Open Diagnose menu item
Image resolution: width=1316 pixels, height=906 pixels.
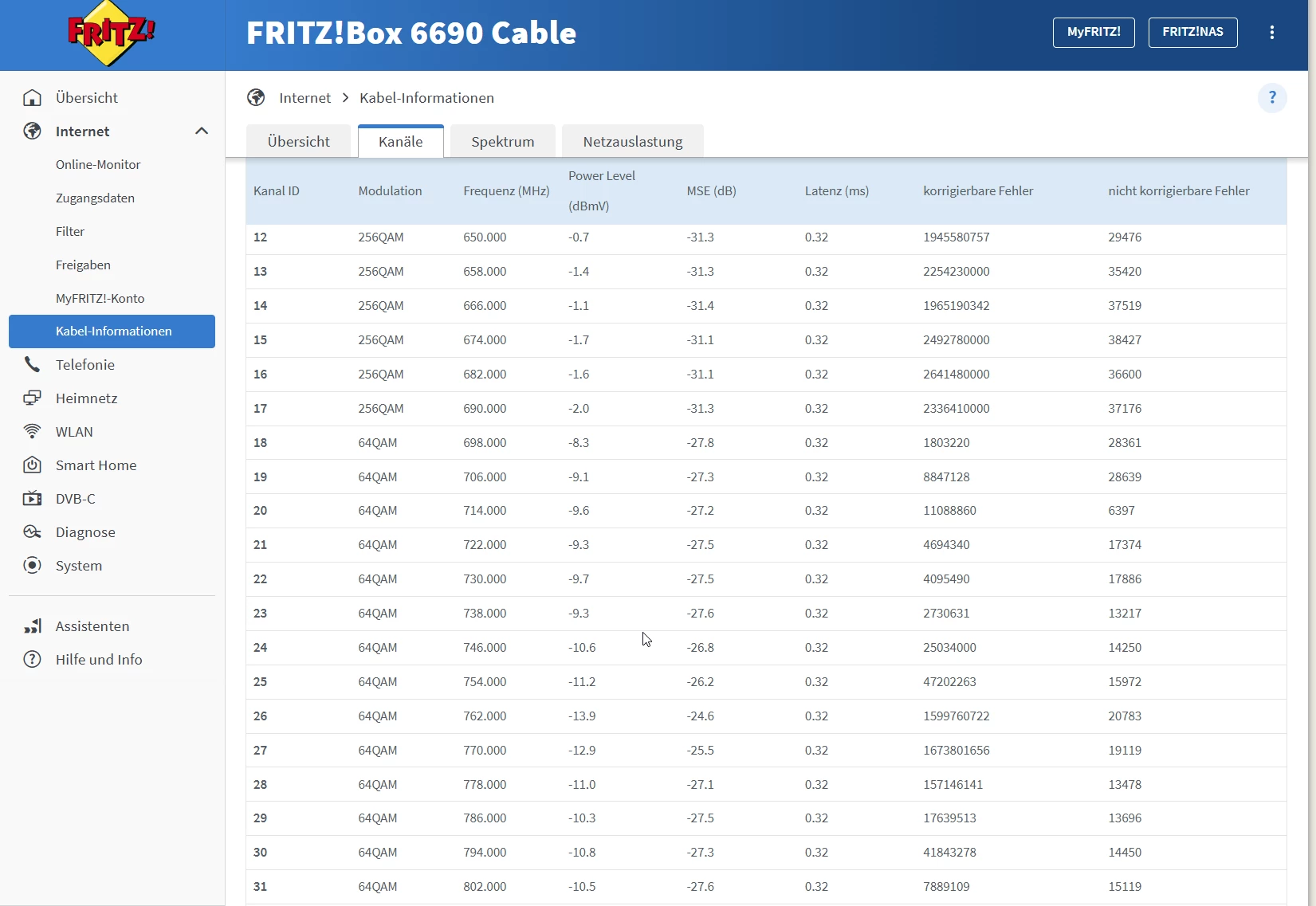coord(85,532)
